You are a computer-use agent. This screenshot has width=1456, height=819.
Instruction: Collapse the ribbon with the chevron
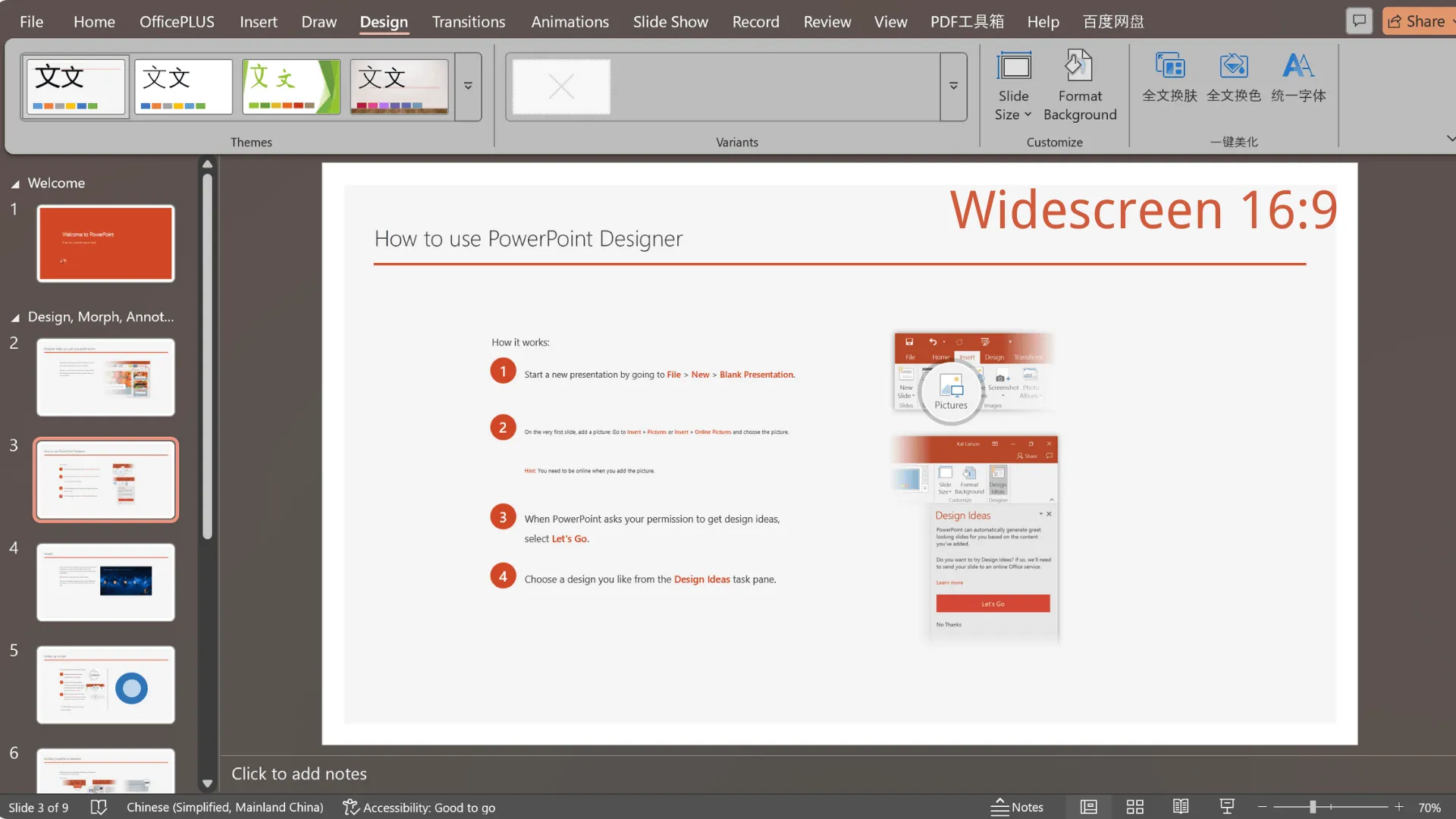click(1450, 139)
